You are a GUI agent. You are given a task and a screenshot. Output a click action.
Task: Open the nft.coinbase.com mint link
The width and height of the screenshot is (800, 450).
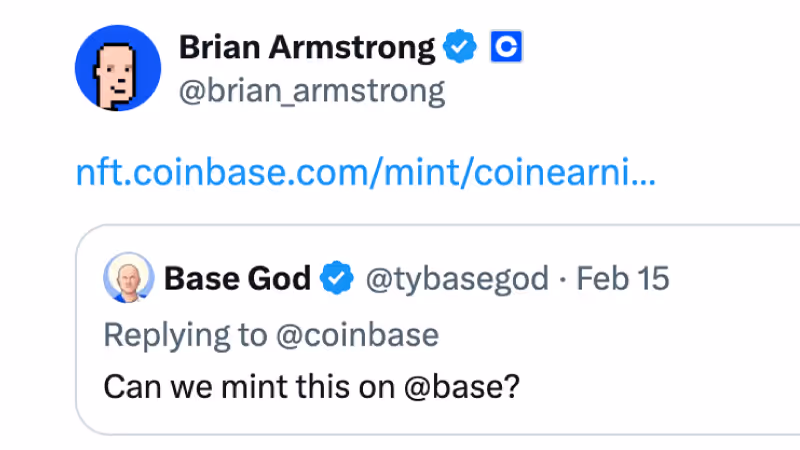pos(366,173)
